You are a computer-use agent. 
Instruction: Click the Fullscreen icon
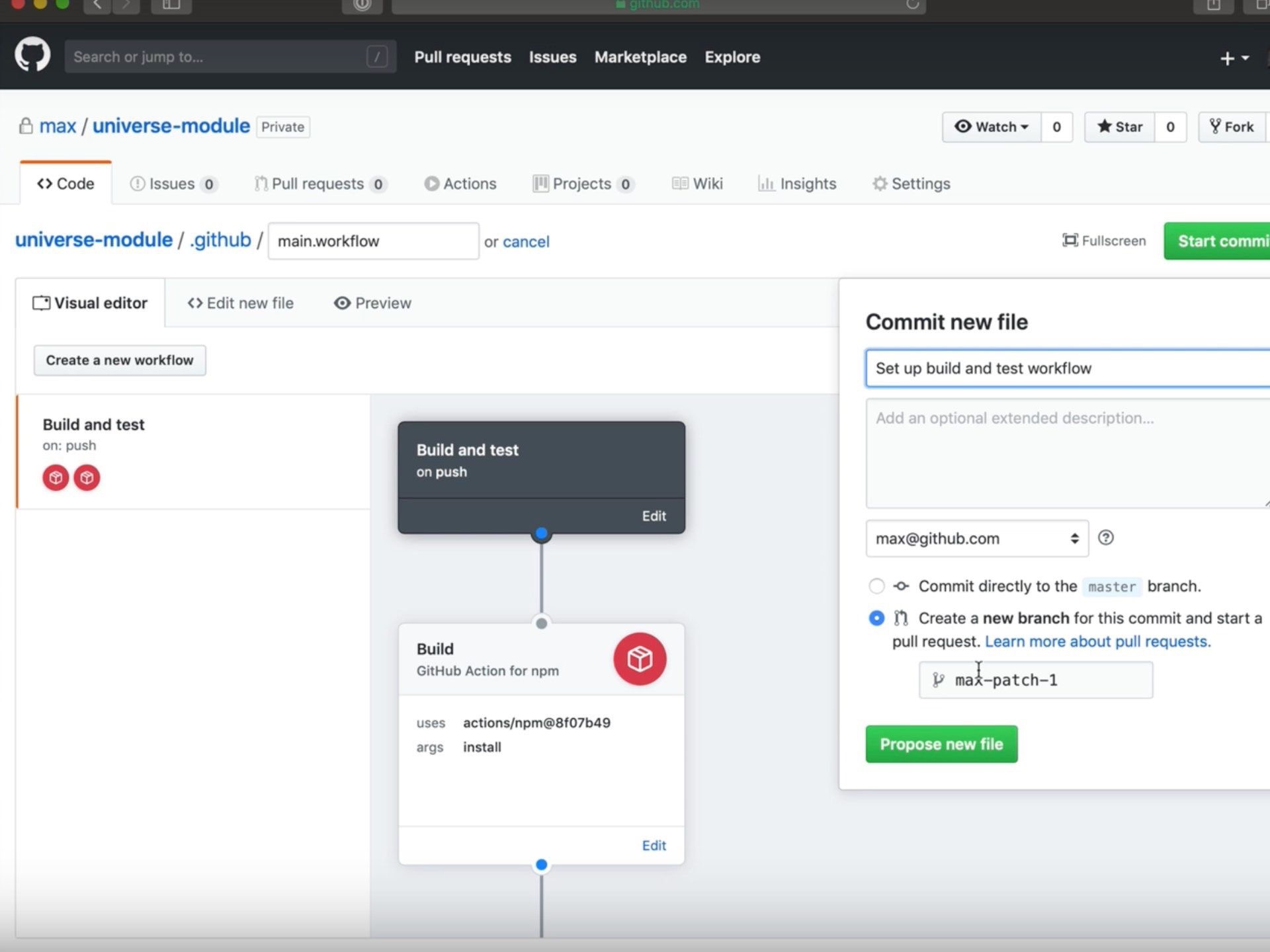tap(1070, 241)
